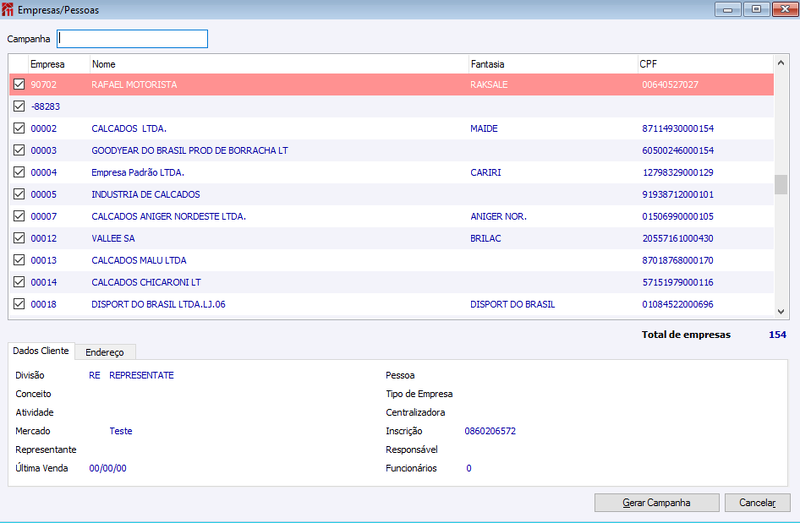The image size is (800, 523).
Task: Click CPF value 01084522000696
Action: [x=678, y=304]
